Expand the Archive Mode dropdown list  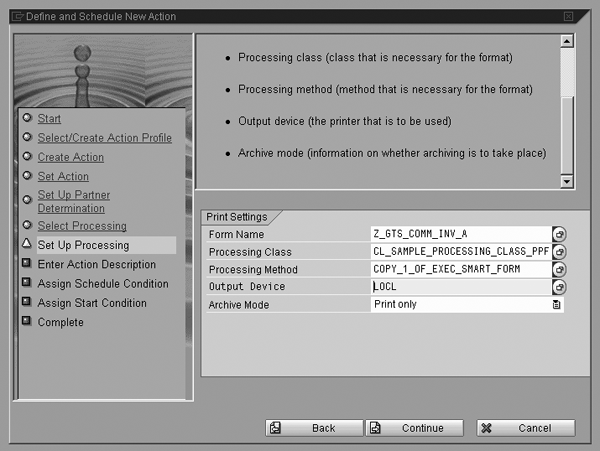click(x=557, y=305)
